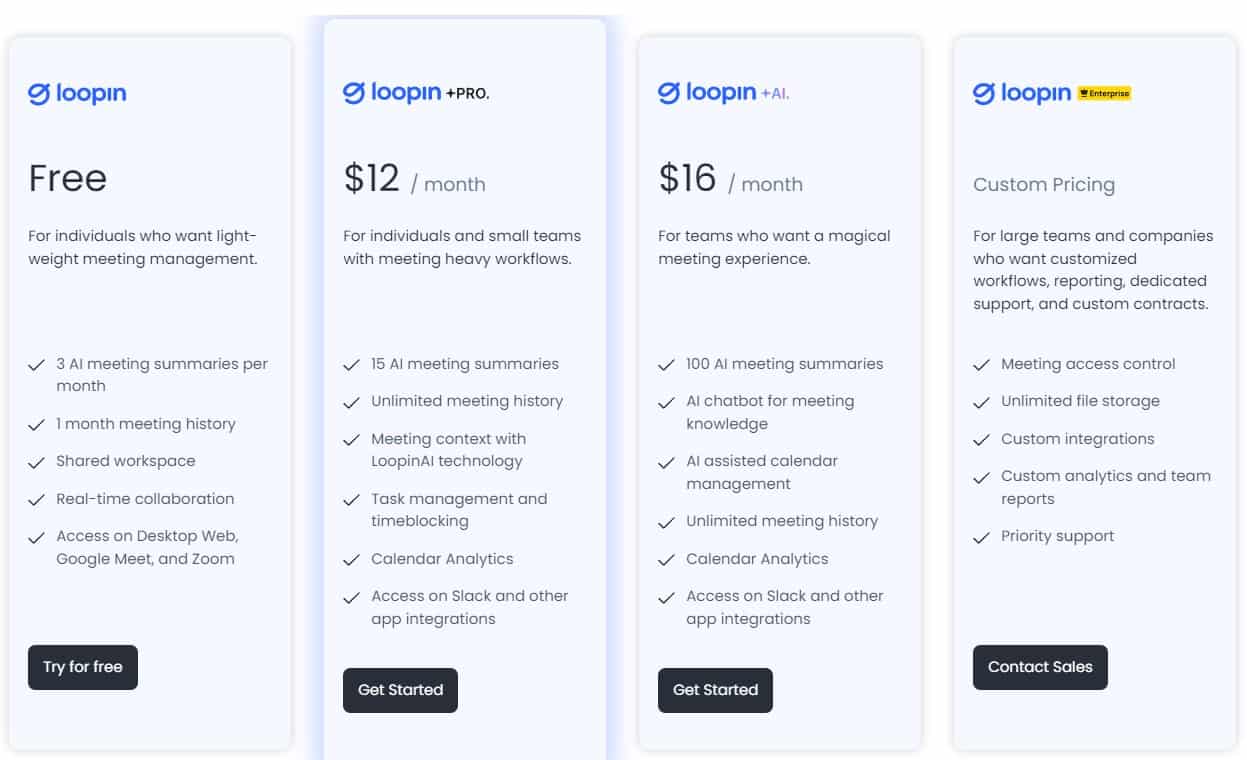Screen dimensions: 1247x760
Task: Click the Custom Pricing label
Action: pyautogui.click(x=1044, y=184)
